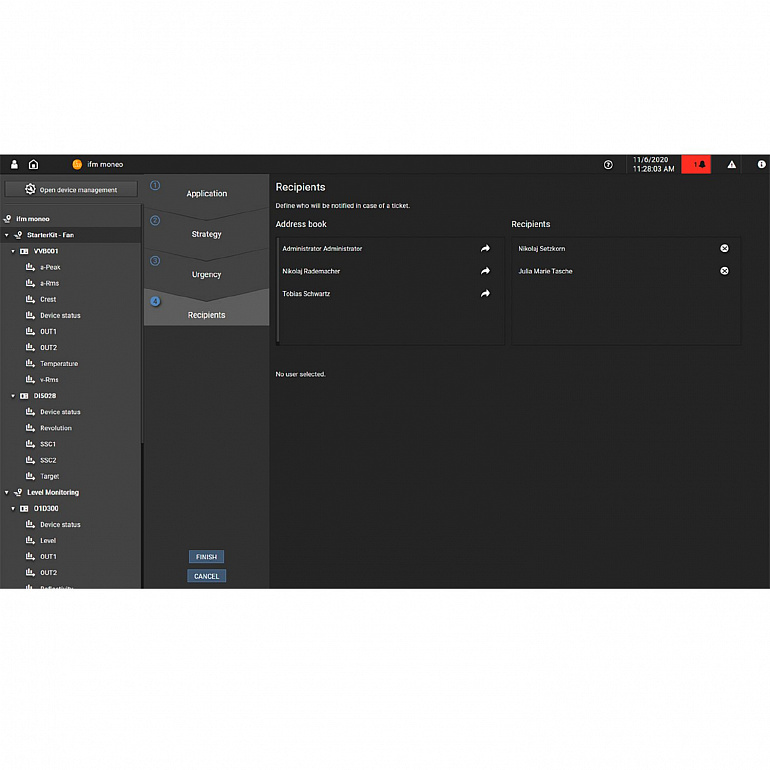Select Tobias Schwartz in address book
Viewport: 770px width, 770px height.
(306, 294)
